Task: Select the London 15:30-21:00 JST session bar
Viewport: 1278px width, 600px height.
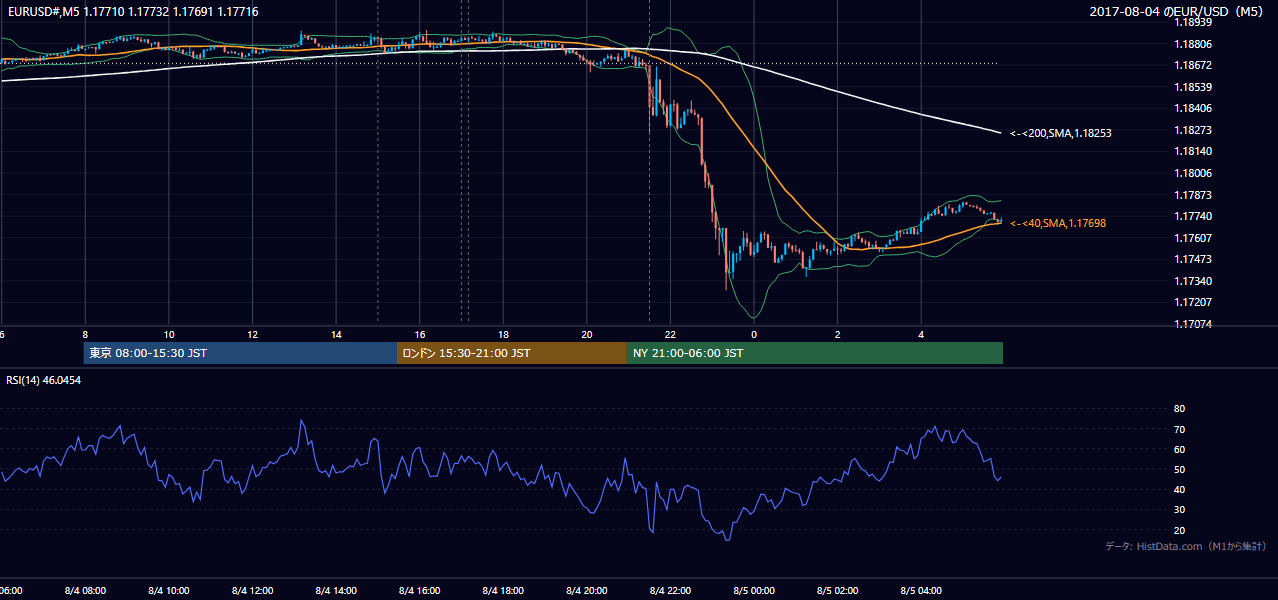Action: click(x=512, y=353)
